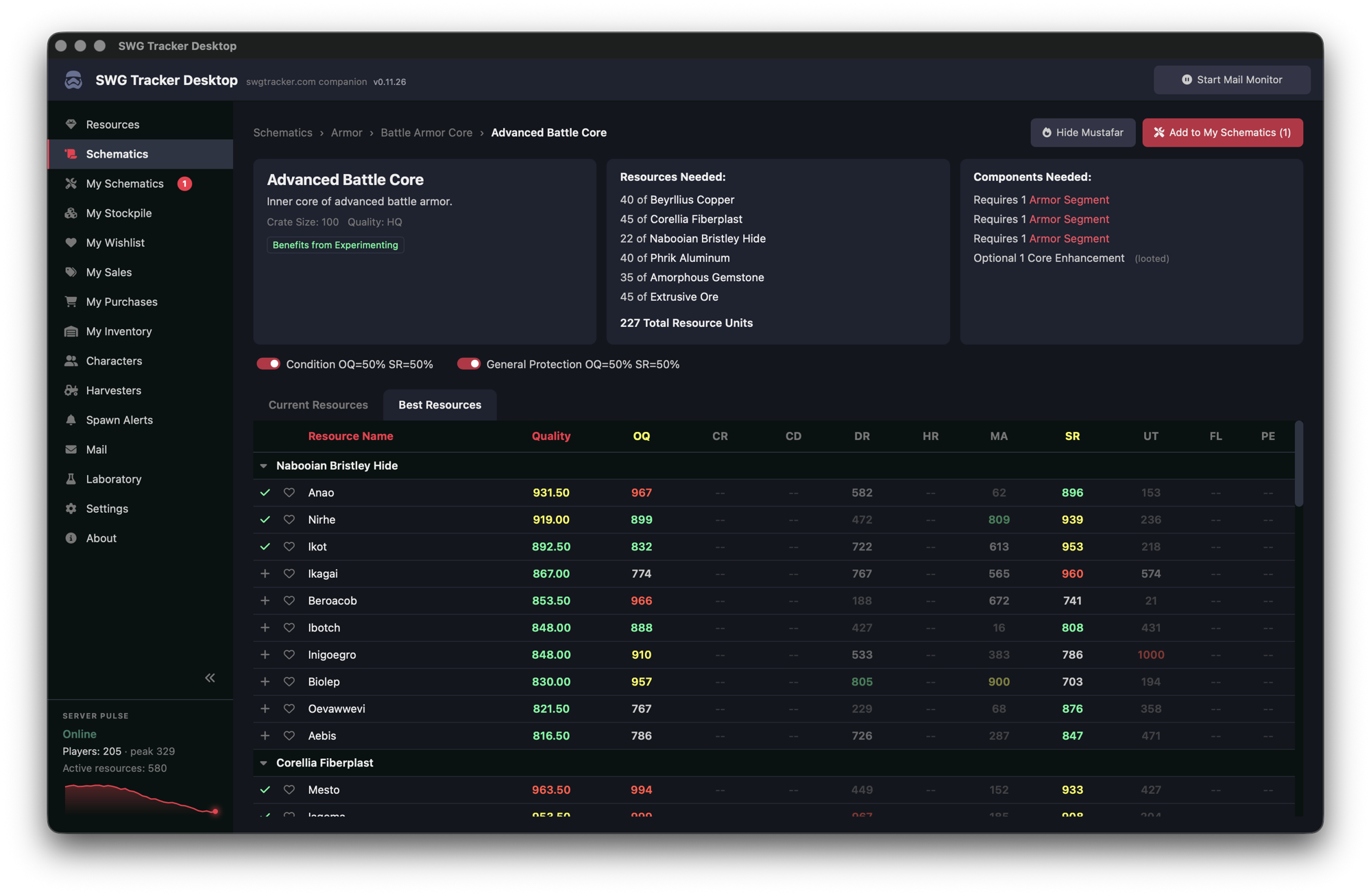
Task: Sort table by DR column header
Action: 862,435
